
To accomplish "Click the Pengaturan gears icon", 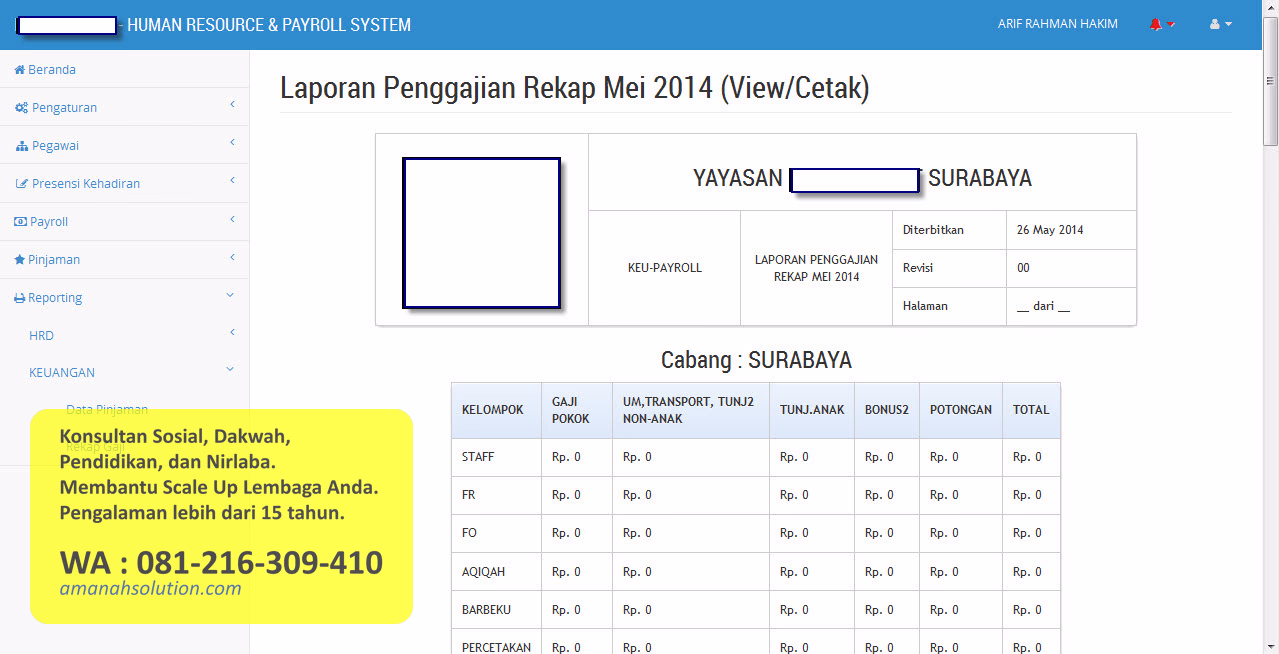I will (x=21, y=108).
